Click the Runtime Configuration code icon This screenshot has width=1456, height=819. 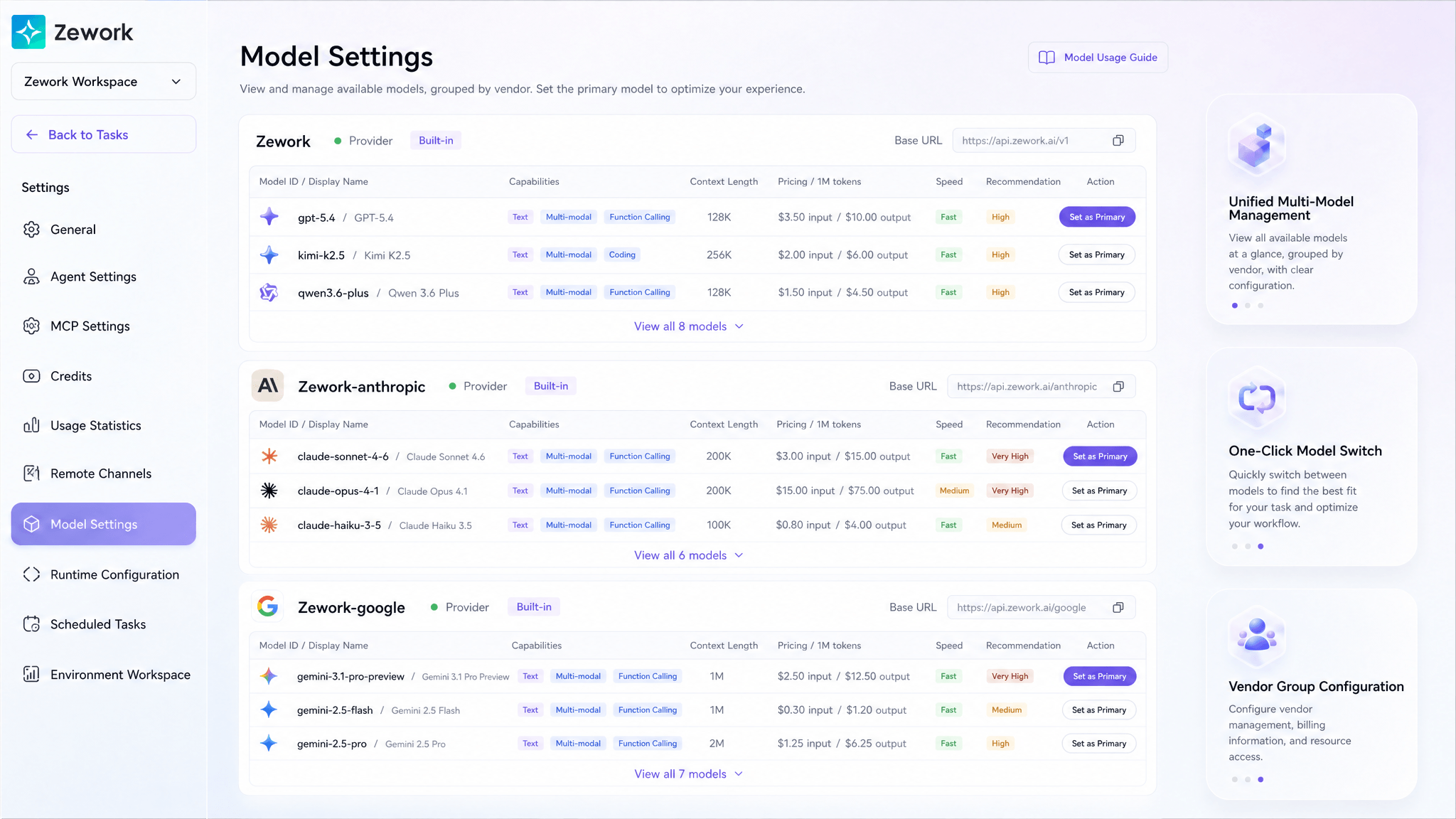(31, 574)
